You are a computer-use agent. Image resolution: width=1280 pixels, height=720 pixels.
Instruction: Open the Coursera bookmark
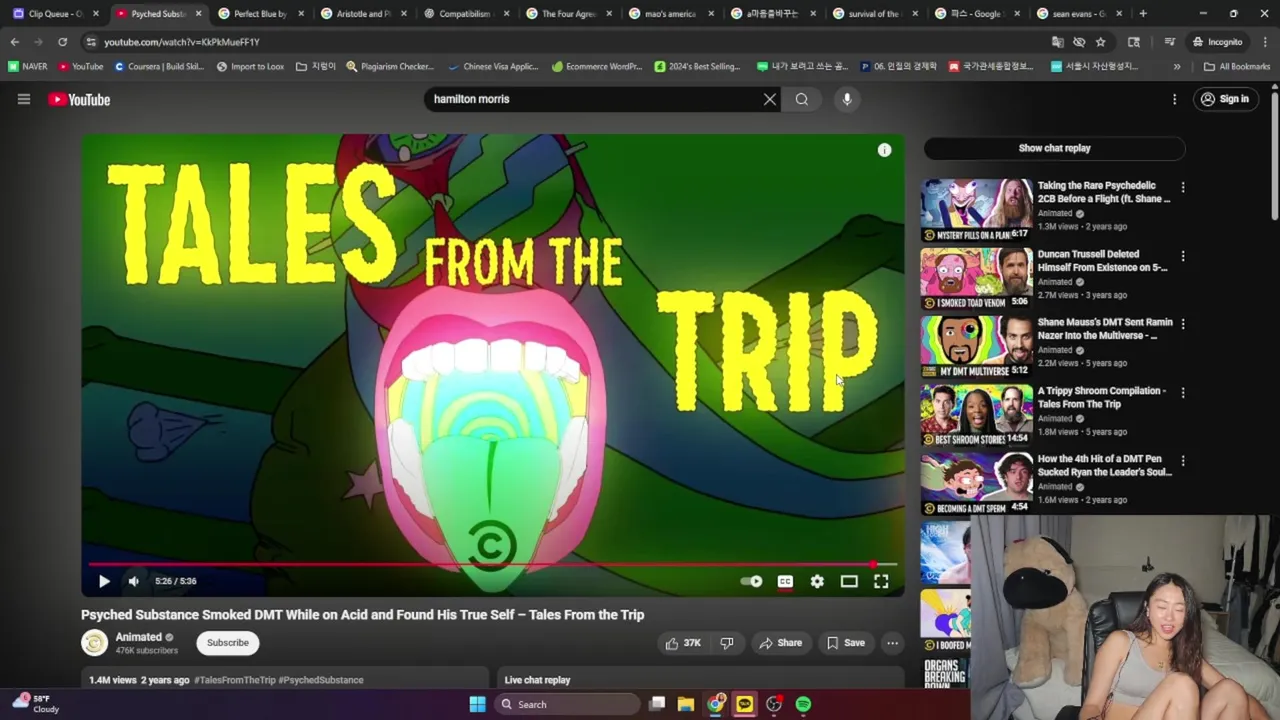(160, 67)
